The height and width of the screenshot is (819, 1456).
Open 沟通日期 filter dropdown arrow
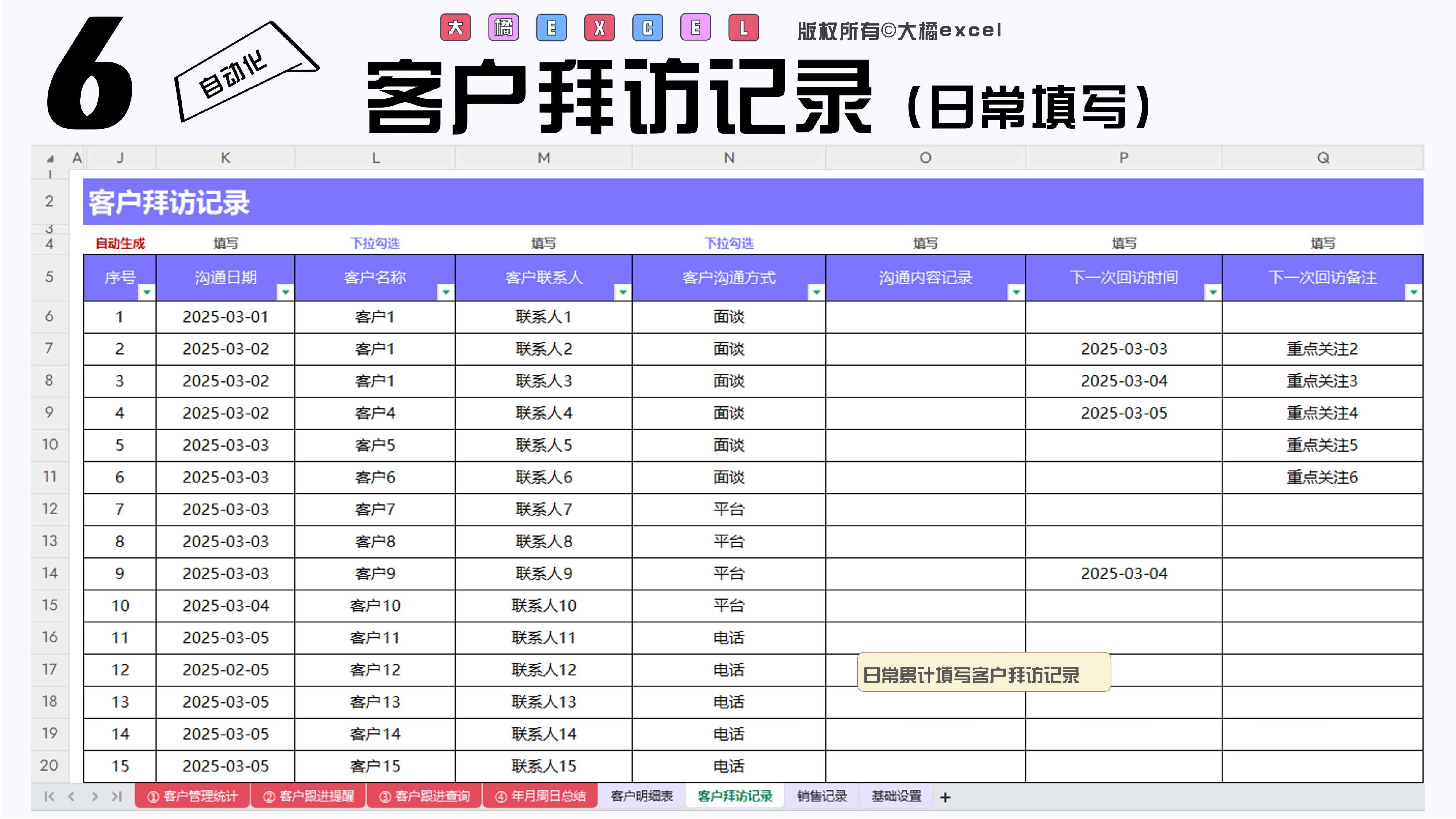[286, 292]
